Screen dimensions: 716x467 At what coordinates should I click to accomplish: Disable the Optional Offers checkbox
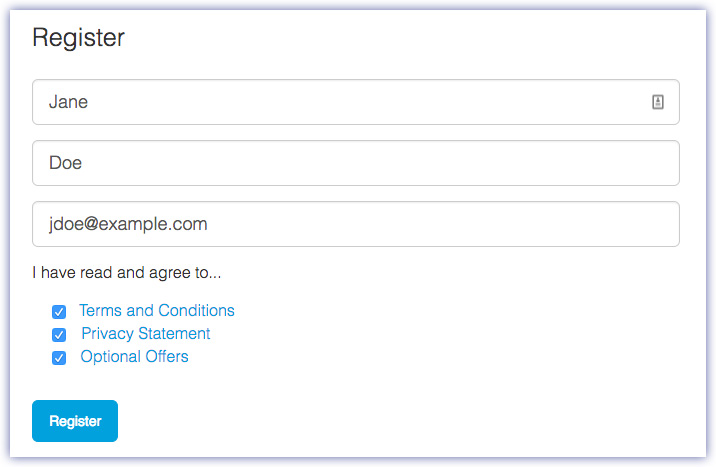[59, 358]
